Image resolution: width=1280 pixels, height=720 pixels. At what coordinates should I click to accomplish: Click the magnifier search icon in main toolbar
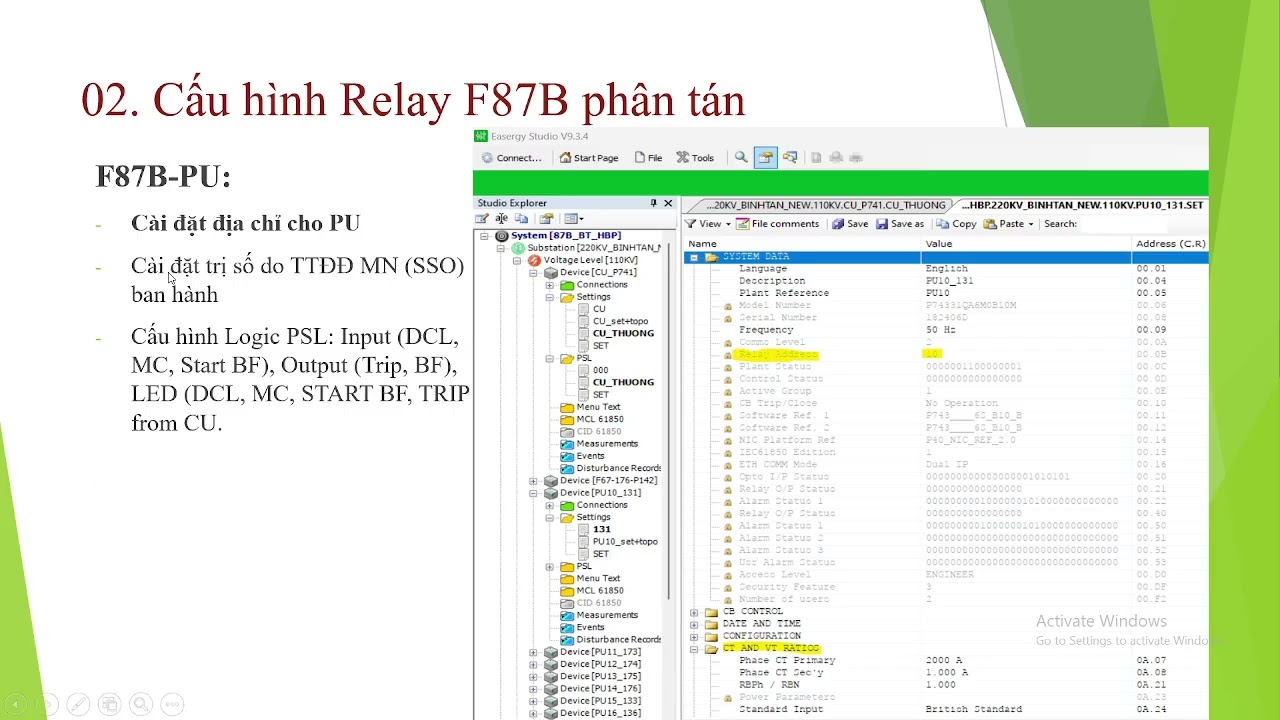[x=741, y=157]
